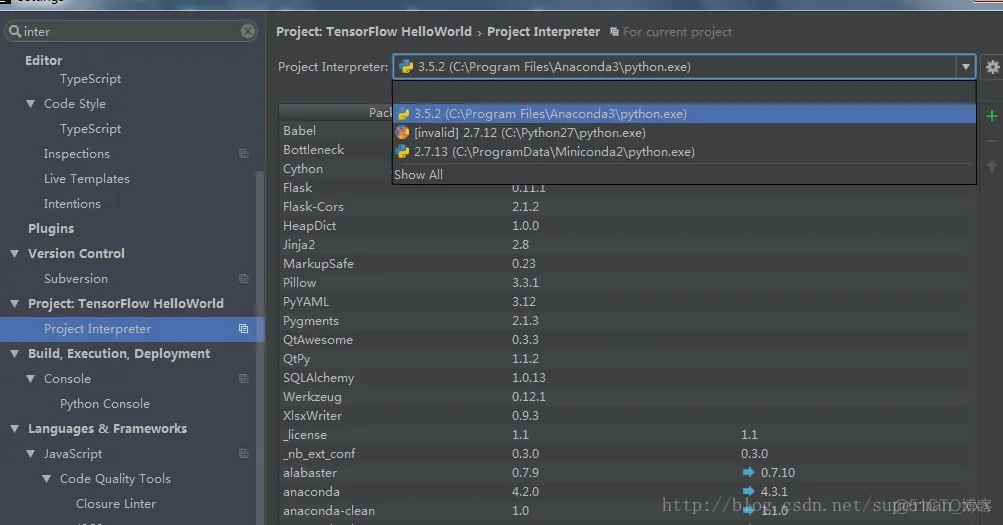
Task: Collapse the Code Quality Tools node
Action: [x=46, y=478]
